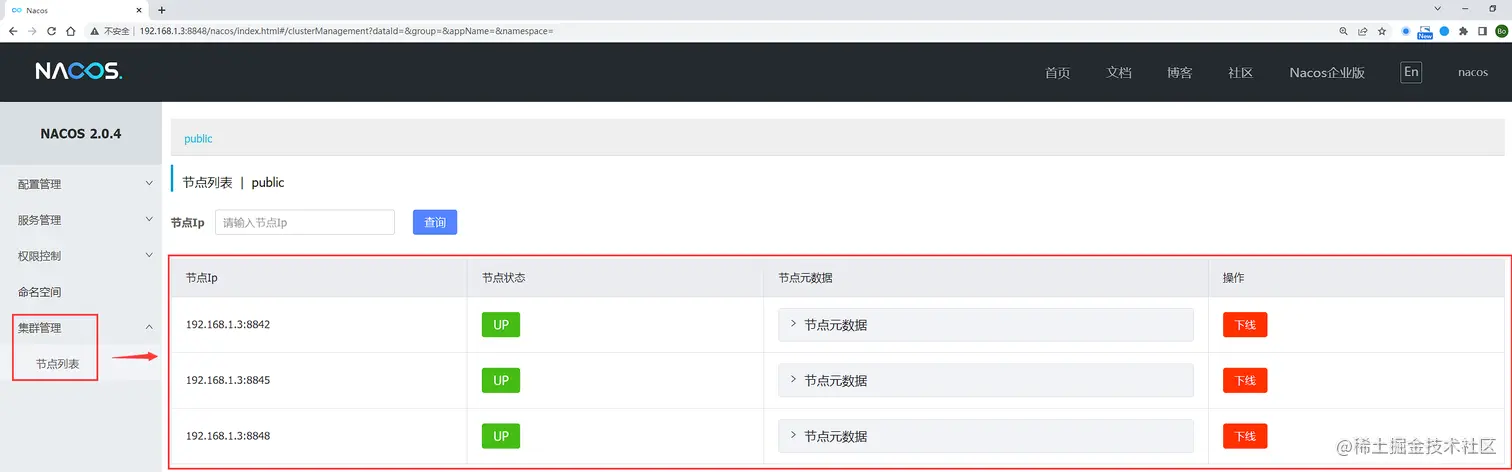The height and width of the screenshot is (472, 1512).
Task: Collapse 集群管理 sidebar menu
Action: point(80,328)
